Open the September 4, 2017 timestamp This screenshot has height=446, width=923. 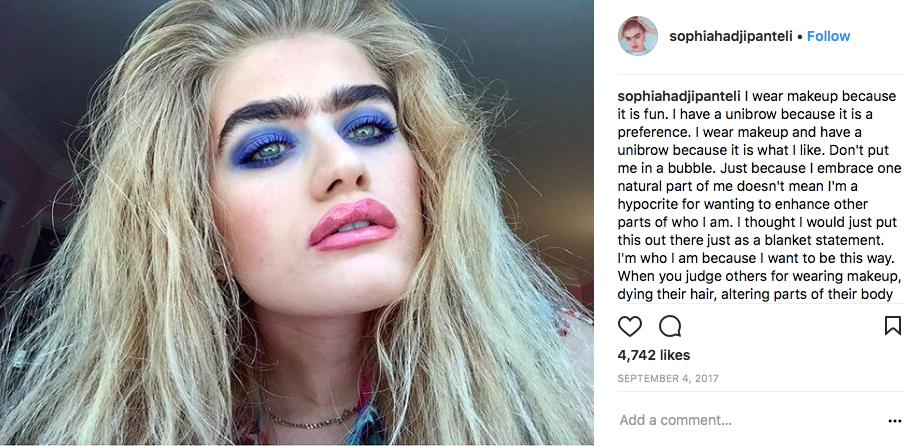668,379
